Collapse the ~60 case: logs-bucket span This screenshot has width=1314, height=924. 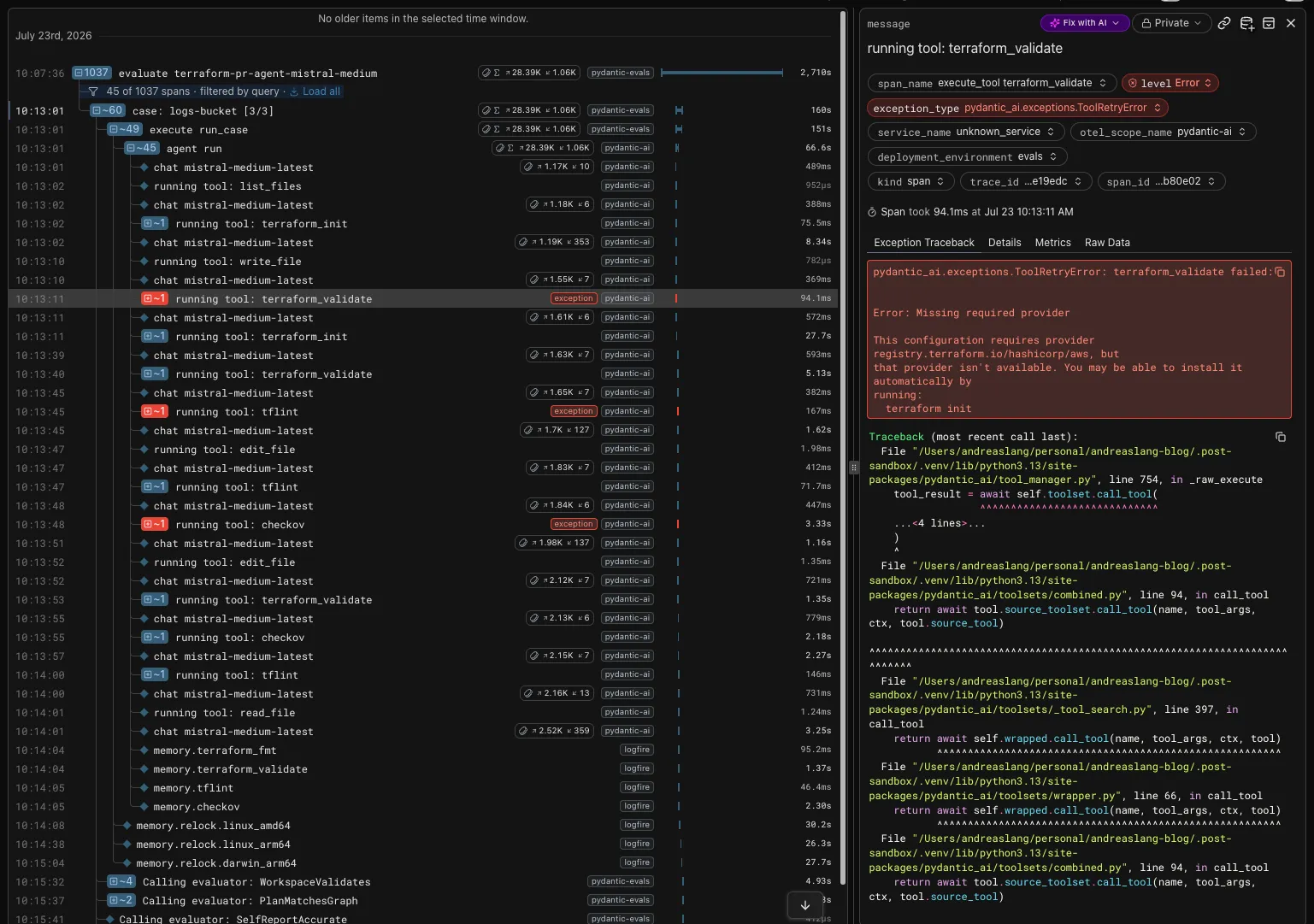point(109,110)
